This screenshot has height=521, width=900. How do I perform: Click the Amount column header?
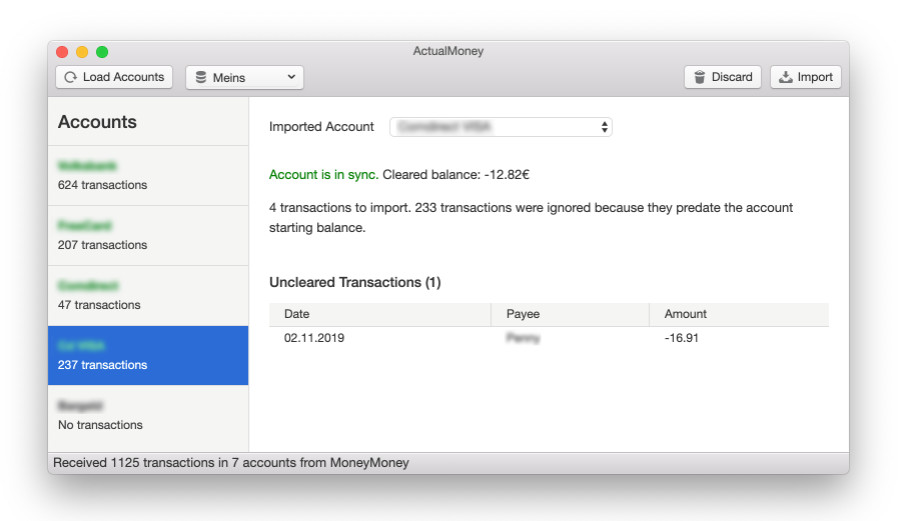pyautogui.click(x=739, y=314)
